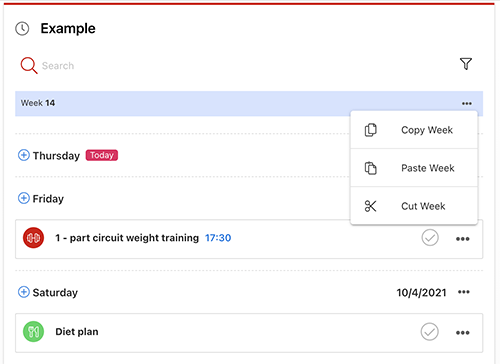
Task: Add an entry to Friday with plus icon
Action: coord(24,198)
